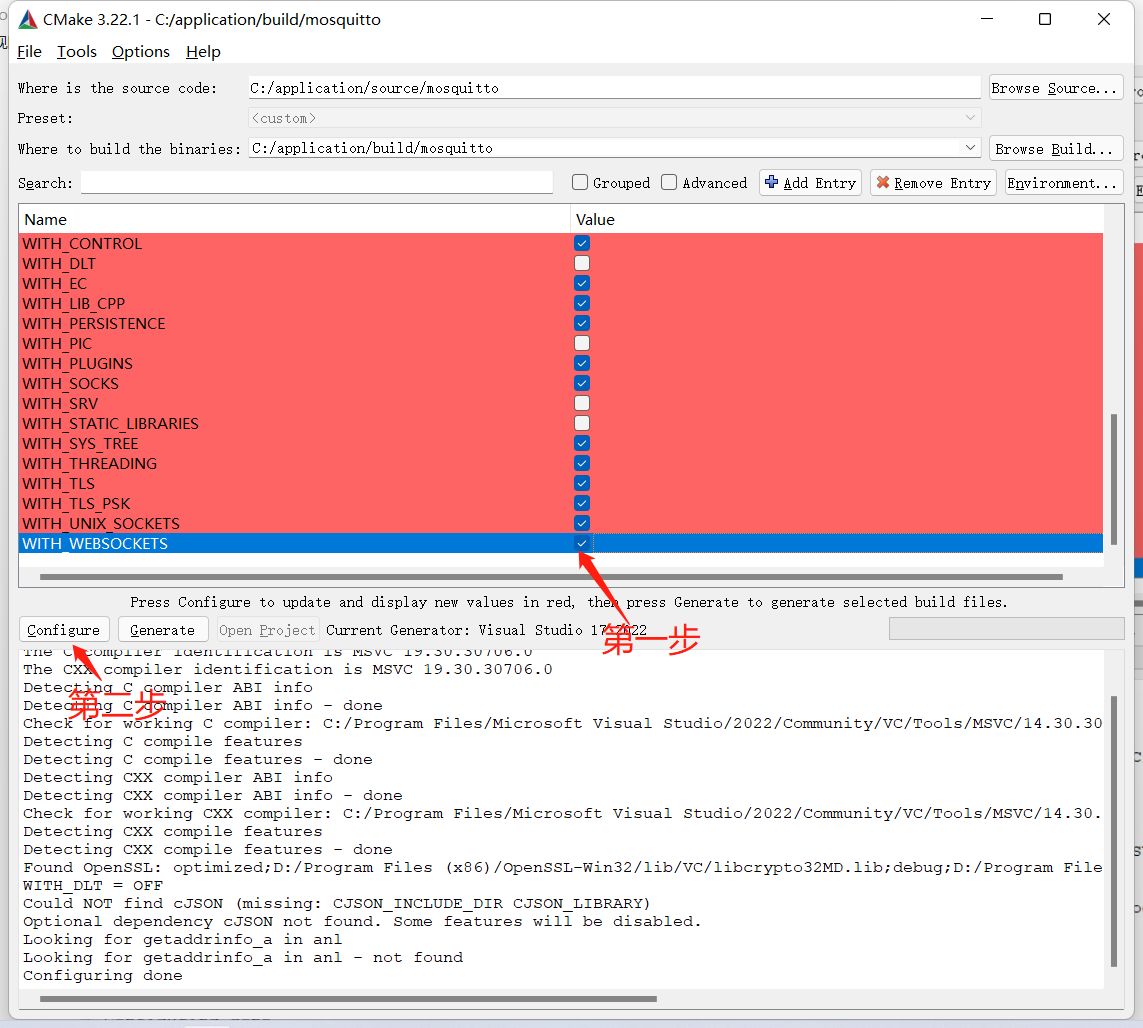Check the WITH_STATIC_LIBRARIES checkbox
The image size is (1143, 1028).
pyautogui.click(x=582, y=424)
